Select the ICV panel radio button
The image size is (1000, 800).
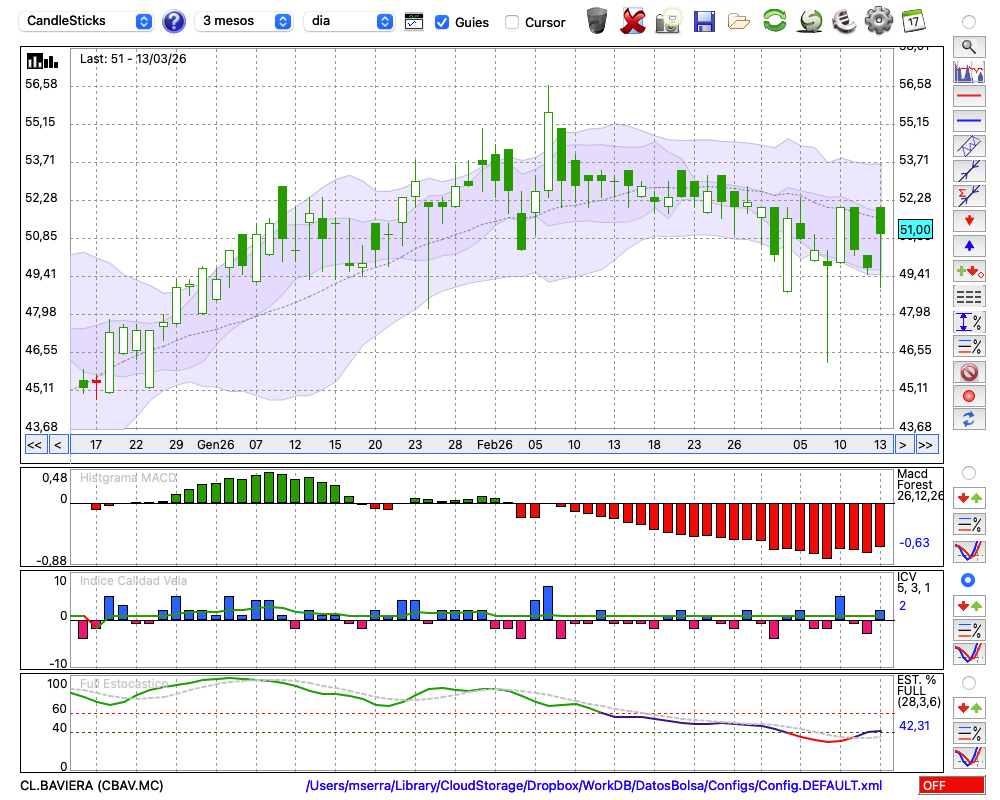pos(968,580)
